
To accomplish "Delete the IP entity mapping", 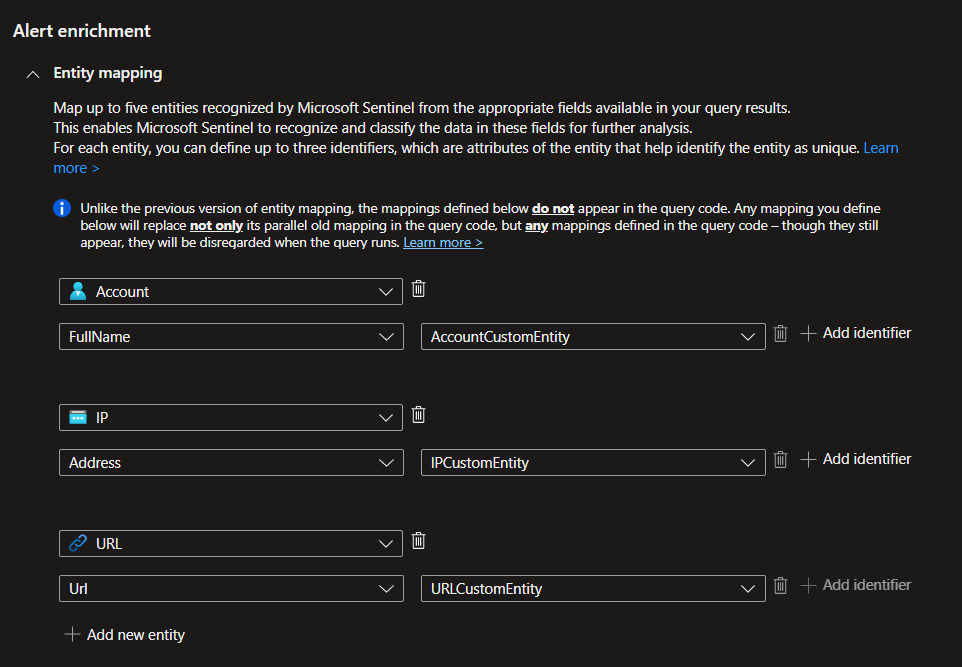I will pos(418,415).
